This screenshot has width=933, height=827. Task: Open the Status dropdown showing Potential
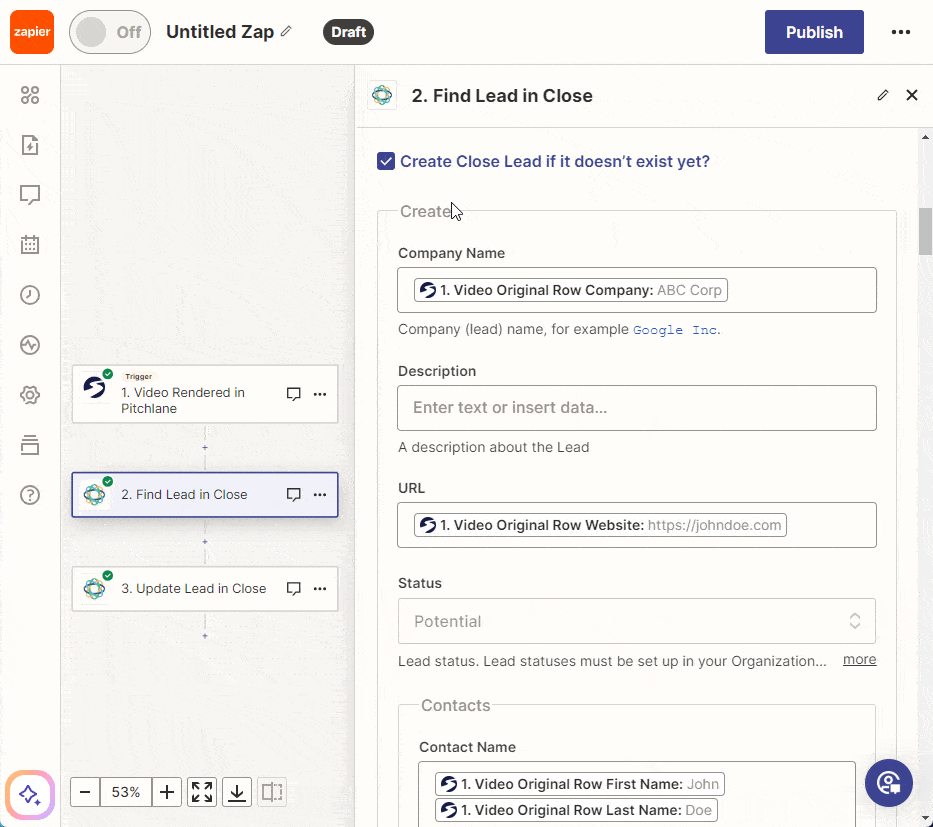click(637, 621)
